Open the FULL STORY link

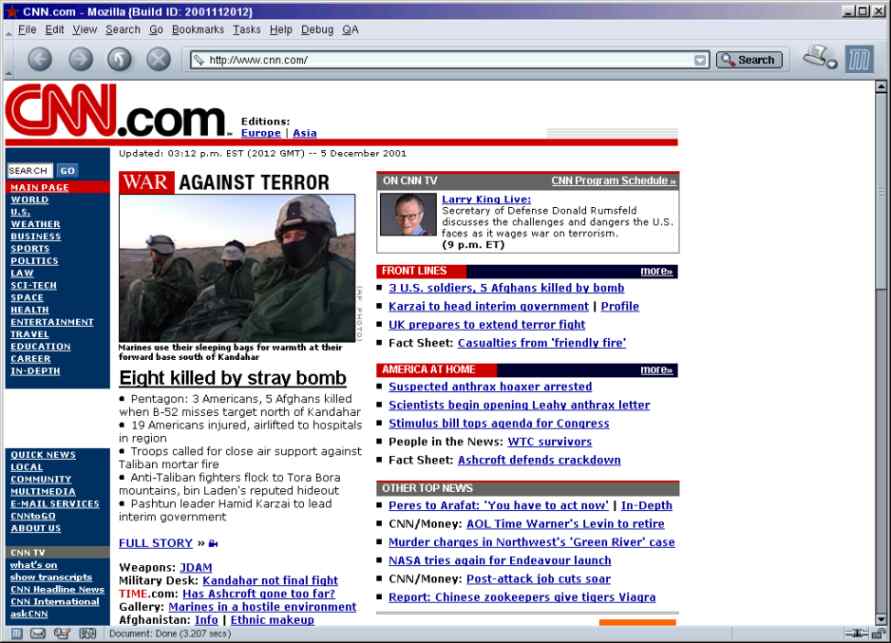coord(156,543)
